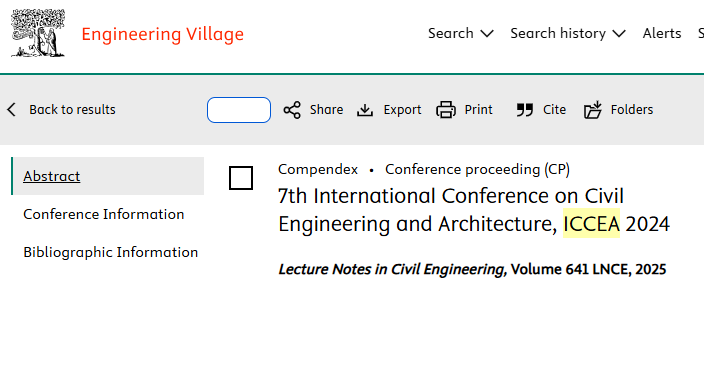The image size is (704, 387).
Task: Select the Abstract sidebar section
Action: [108, 176]
